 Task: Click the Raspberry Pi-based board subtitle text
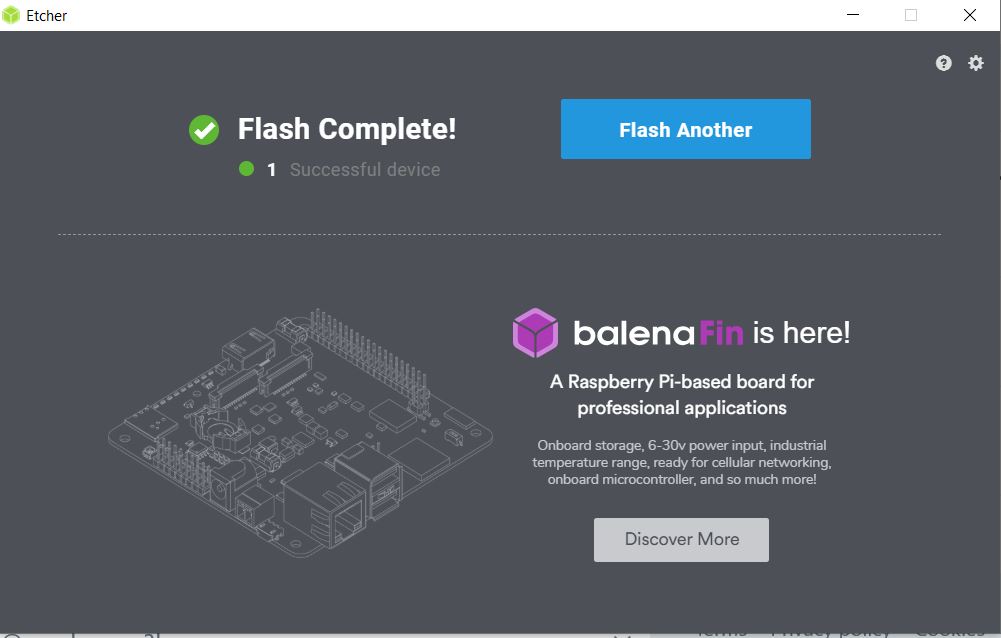click(682, 395)
